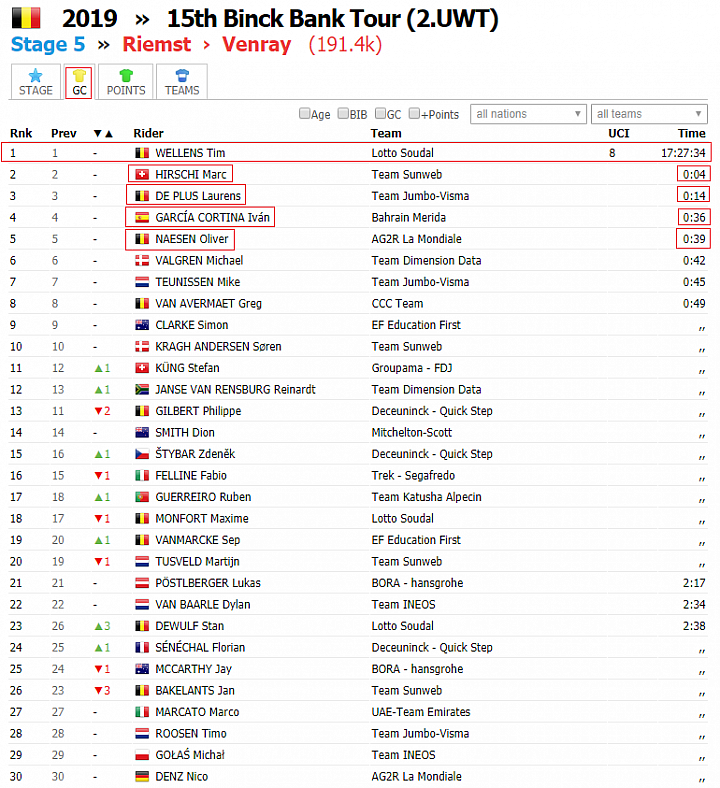The width and height of the screenshot is (720, 788).
Task: Open rider HIRSCHI Marc
Action: coord(191,174)
